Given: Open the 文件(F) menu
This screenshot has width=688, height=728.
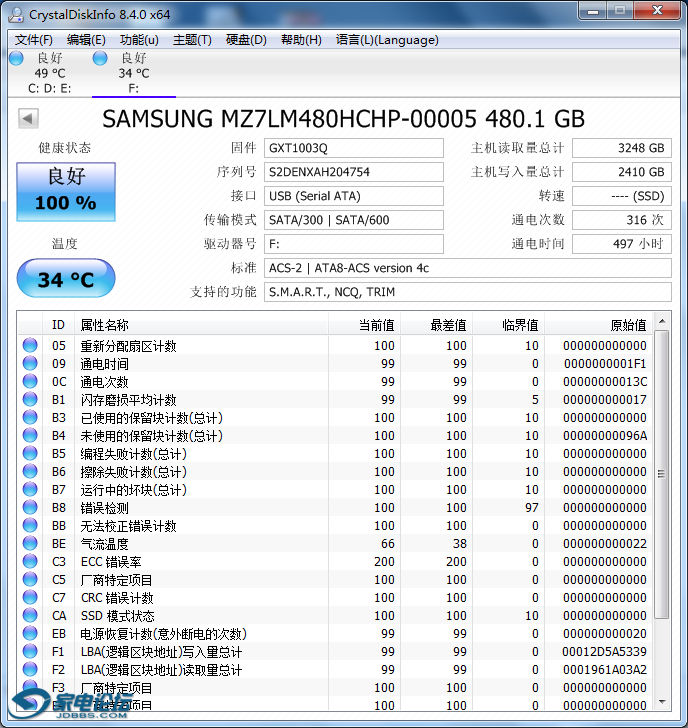Looking at the screenshot, I should pyautogui.click(x=33, y=40).
